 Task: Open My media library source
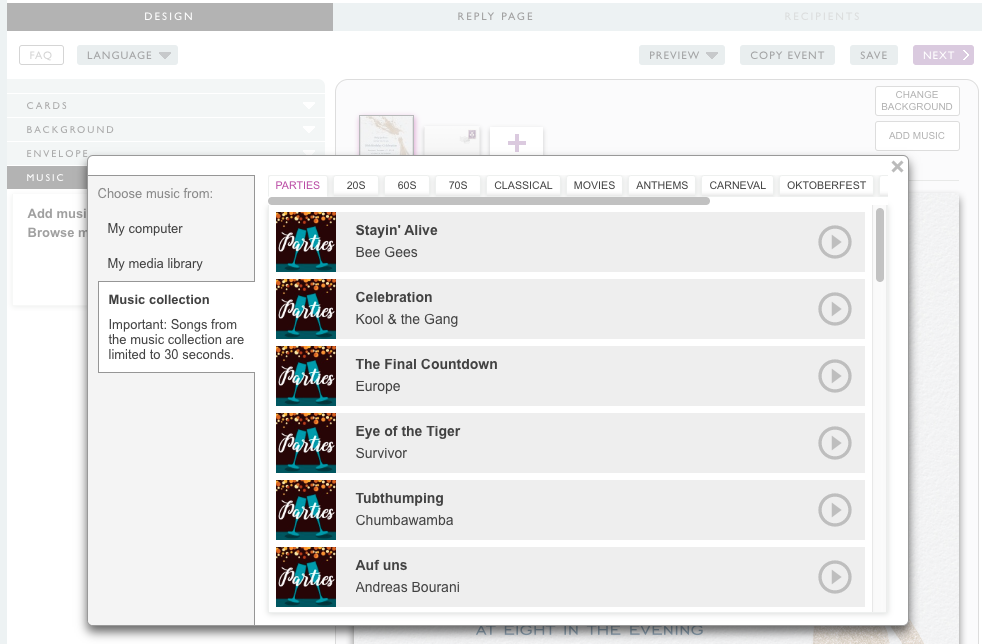point(155,264)
